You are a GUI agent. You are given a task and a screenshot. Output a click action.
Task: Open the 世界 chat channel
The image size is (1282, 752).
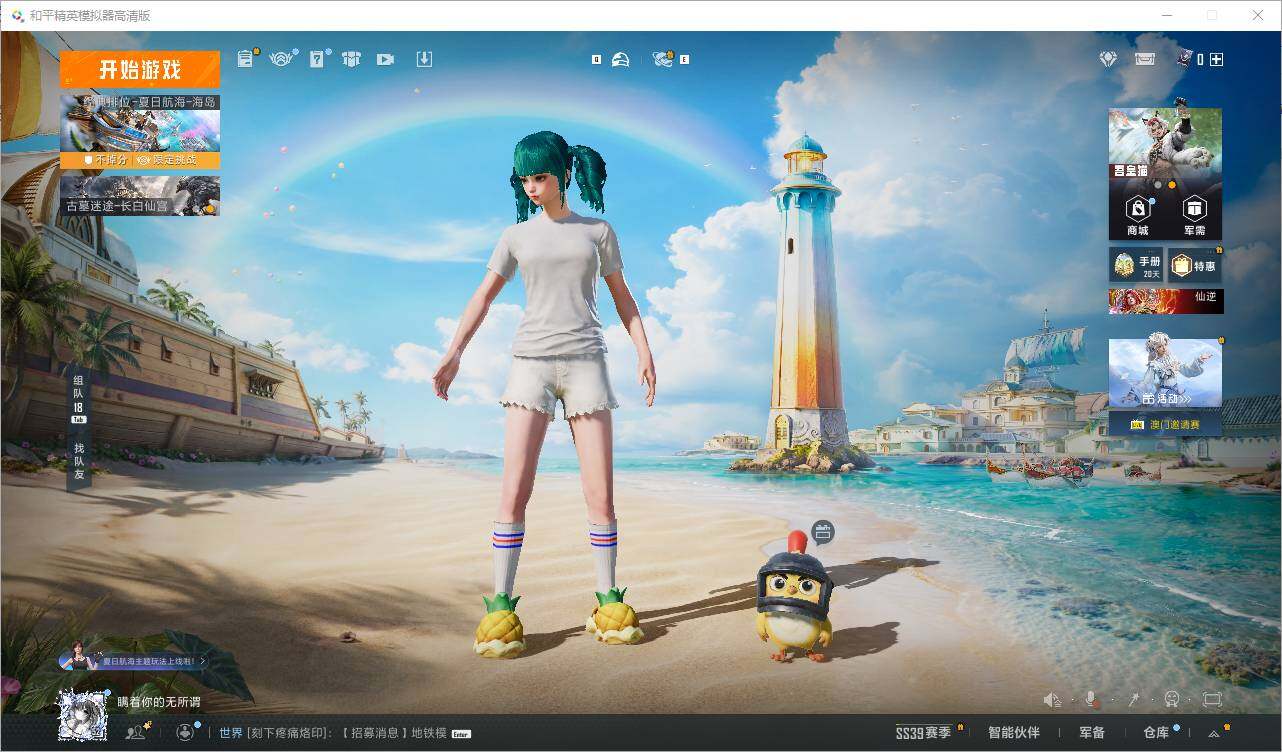coord(231,733)
